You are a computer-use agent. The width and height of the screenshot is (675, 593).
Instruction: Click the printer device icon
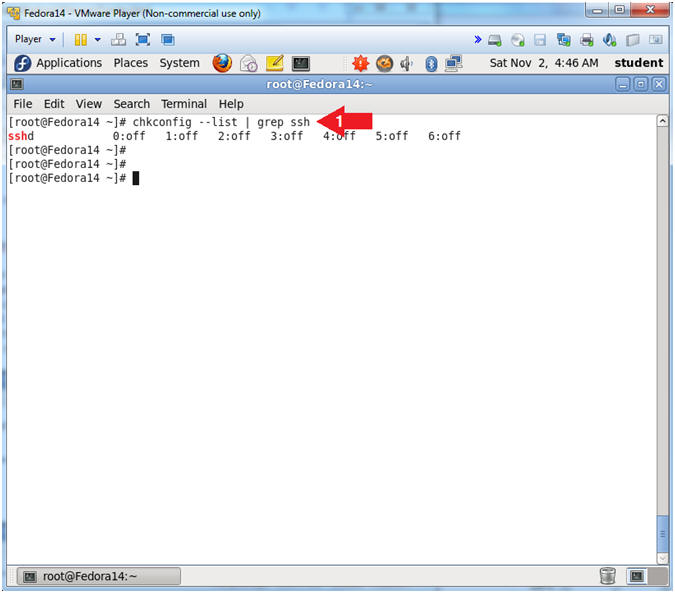click(x=586, y=40)
